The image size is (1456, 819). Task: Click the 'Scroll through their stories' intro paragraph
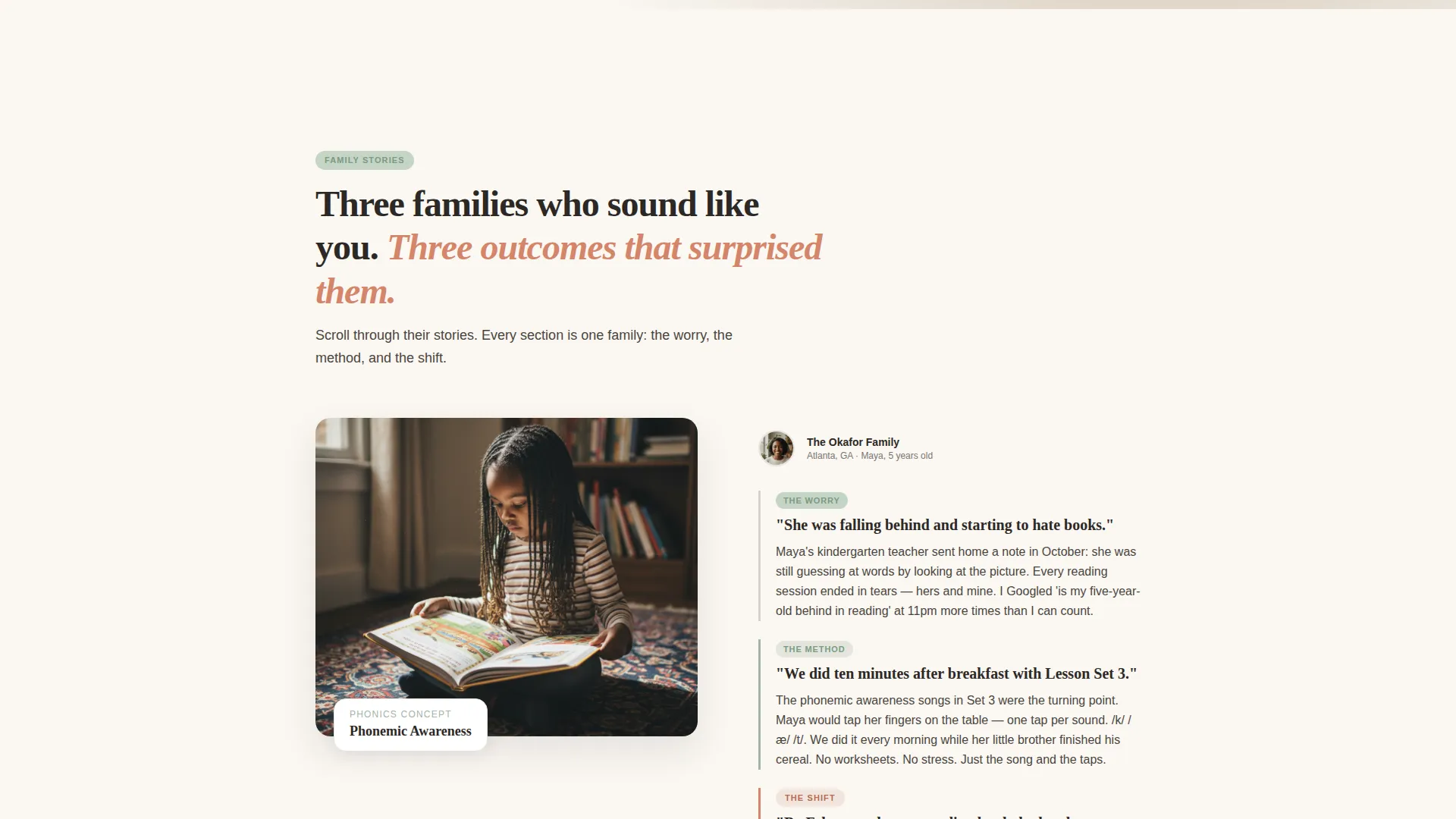[524, 347]
